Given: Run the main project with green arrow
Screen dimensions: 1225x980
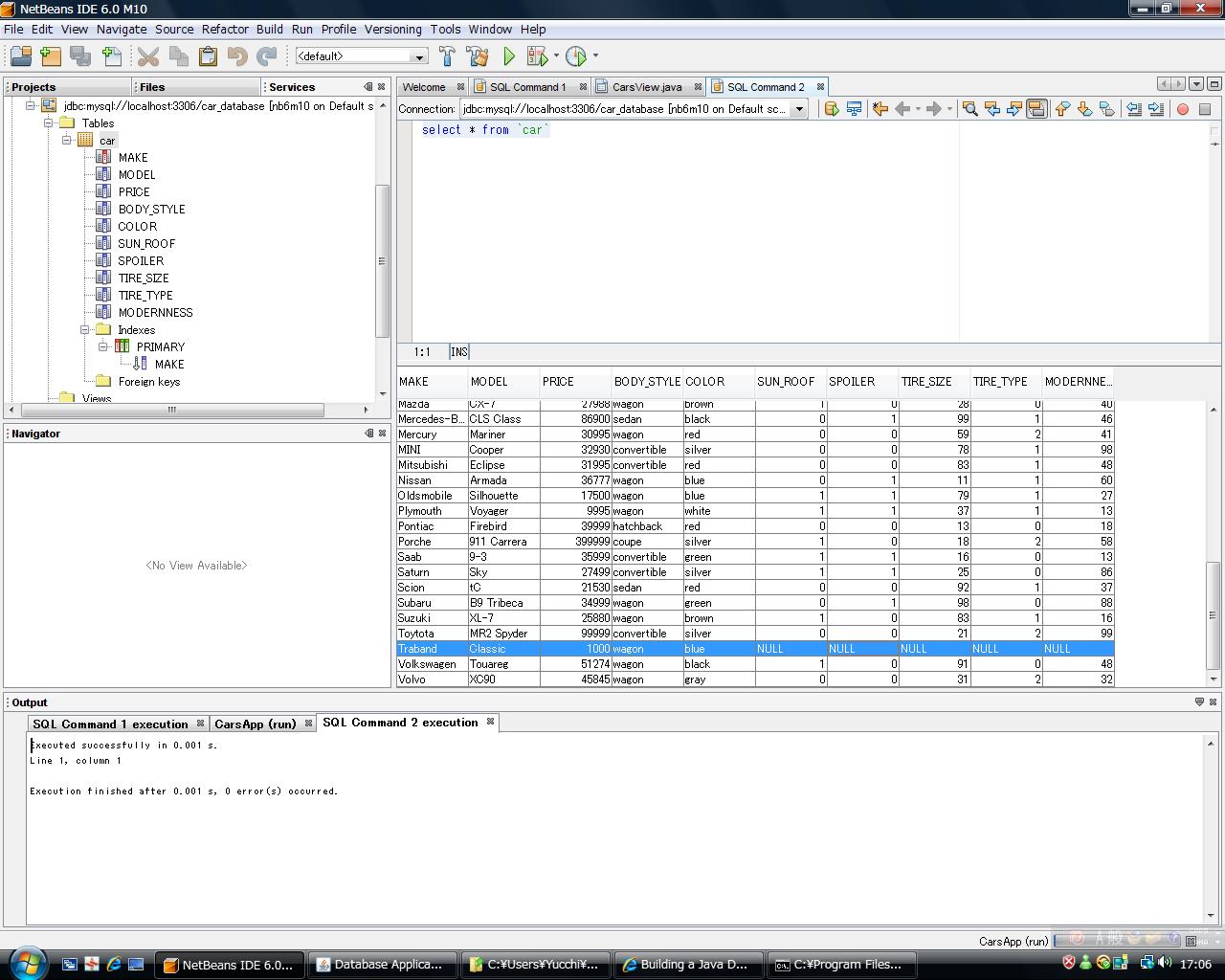Looking at the screenshot, I should 509,56.
